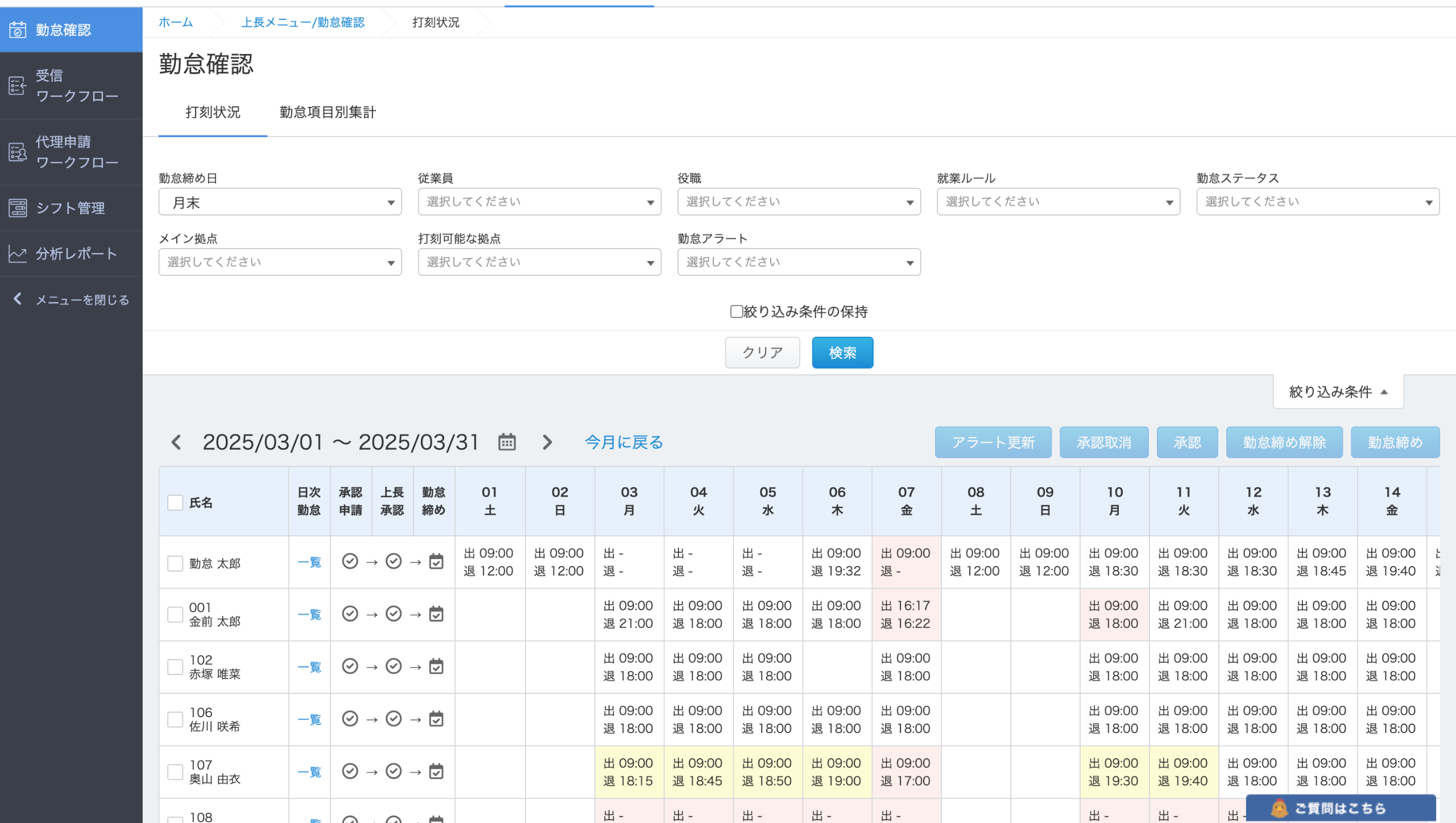Viewport: 1456px width, 823px height.
Task: Check the select-all checkbox beside 氏名
Action: tap(175, 502)
